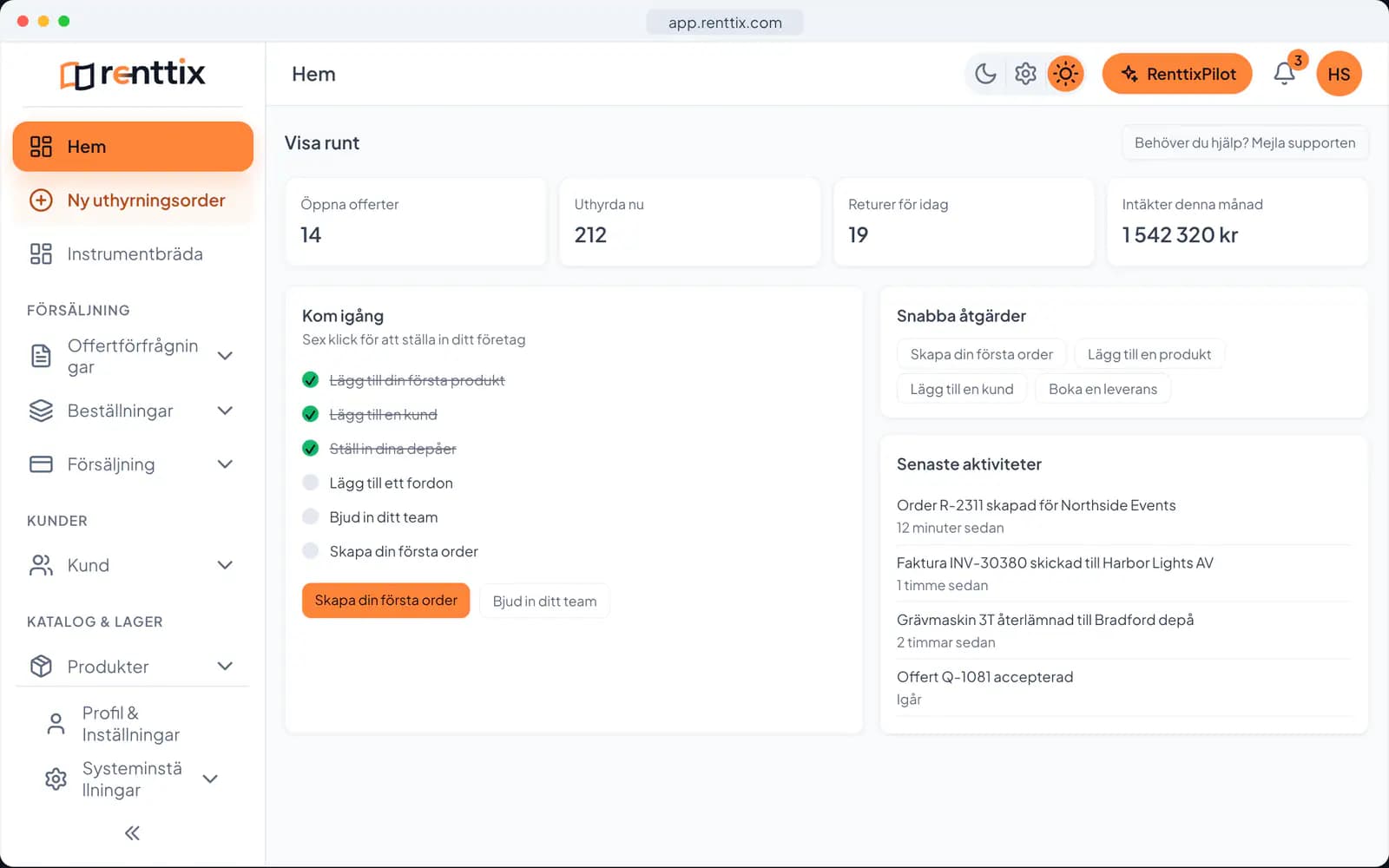
Task: Open Instrumentbräda menu item
Action: click(133, 253)
